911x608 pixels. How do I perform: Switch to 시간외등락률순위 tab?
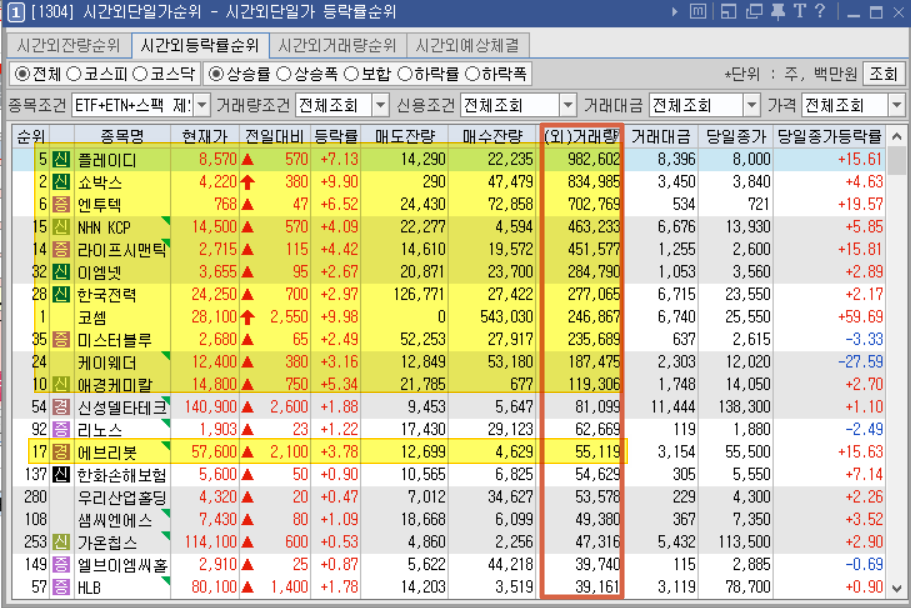pyautogui.click(x=200, y=45)
